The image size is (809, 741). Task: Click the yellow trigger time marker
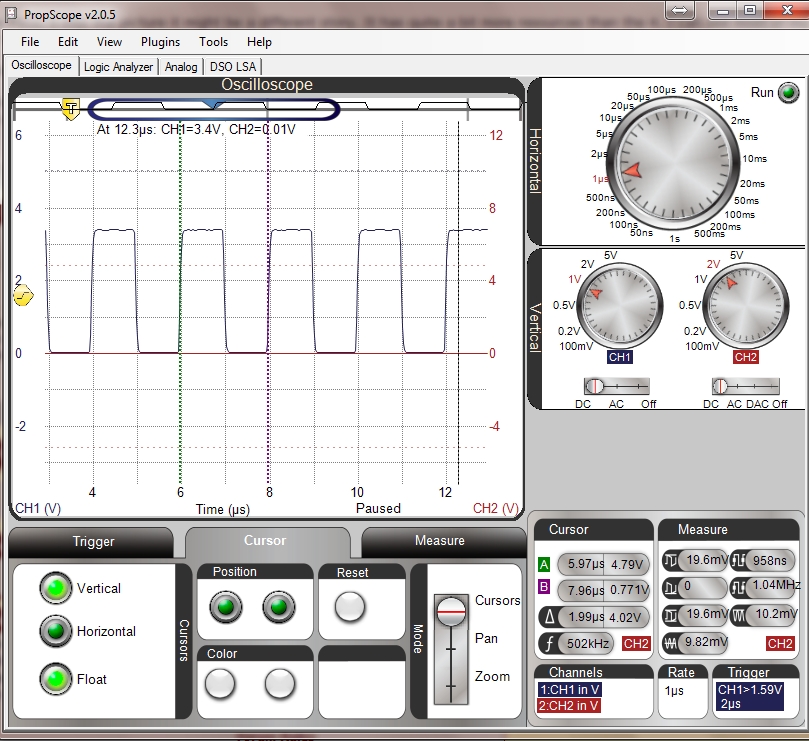pyautogui.click(x=70, y=109)
